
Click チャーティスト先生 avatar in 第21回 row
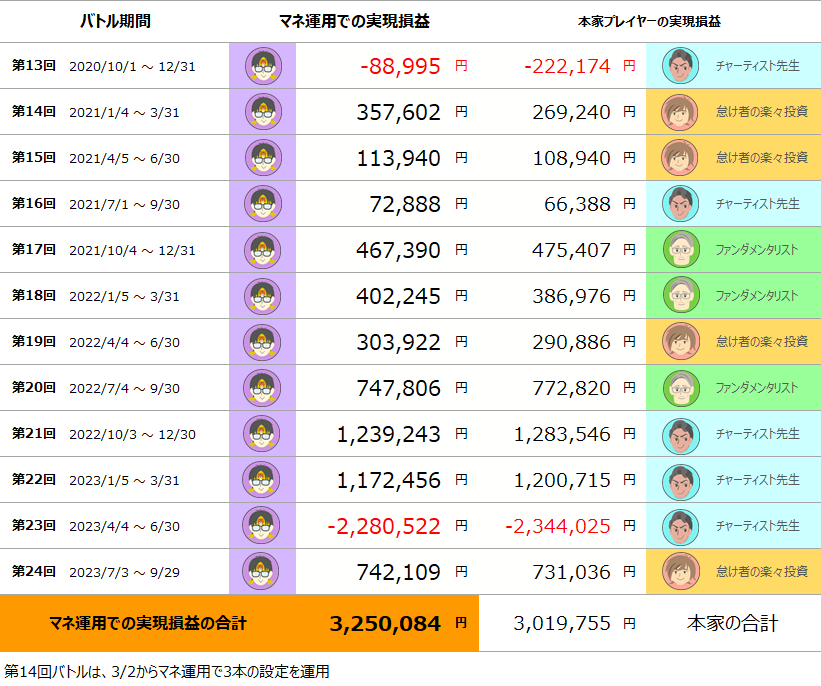click(x=680, y=434)
